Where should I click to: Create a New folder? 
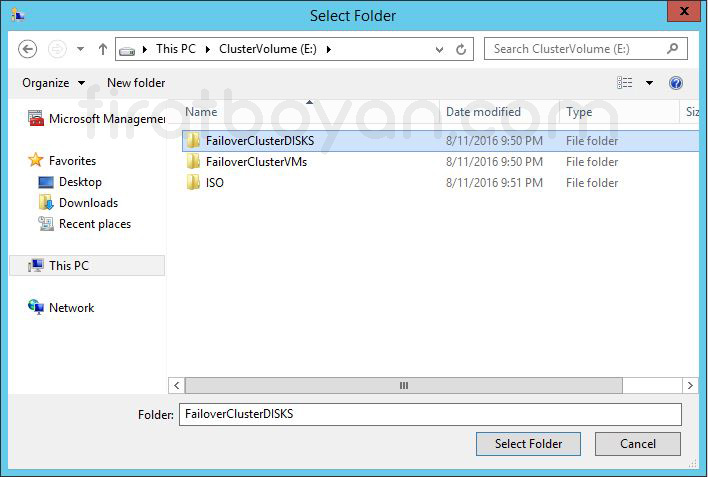click(x=136, y=83)
